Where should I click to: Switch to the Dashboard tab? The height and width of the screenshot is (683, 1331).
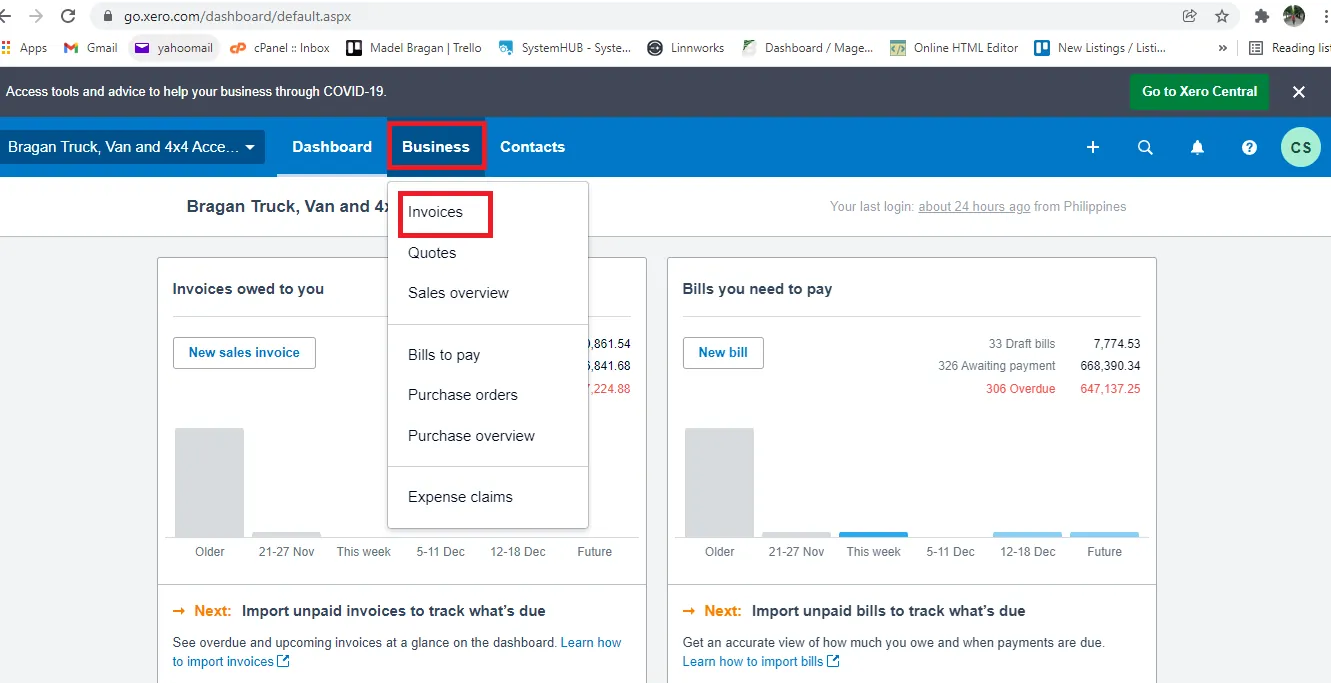pos(332,147)
